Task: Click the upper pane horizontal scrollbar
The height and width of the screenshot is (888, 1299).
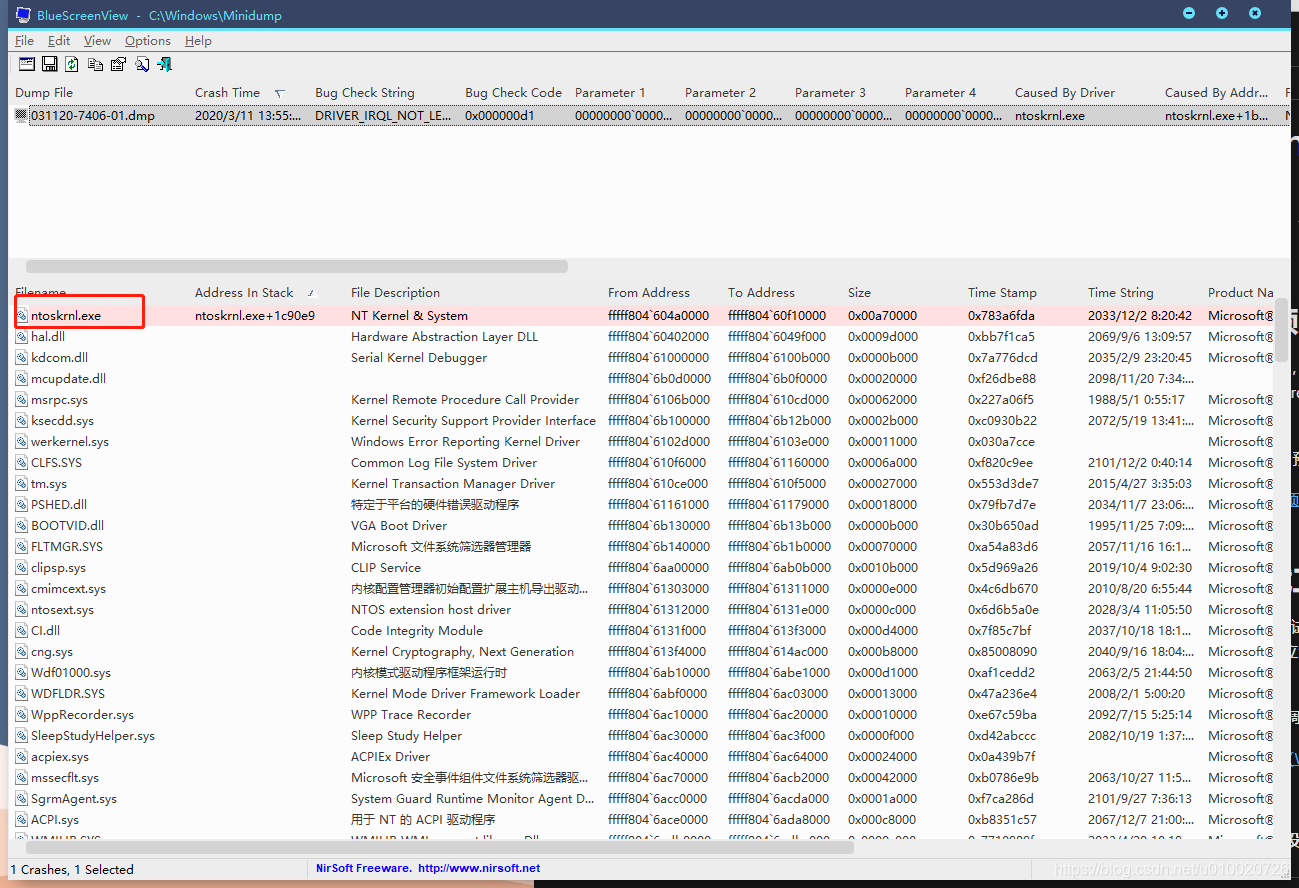Action: coord(297,267)
